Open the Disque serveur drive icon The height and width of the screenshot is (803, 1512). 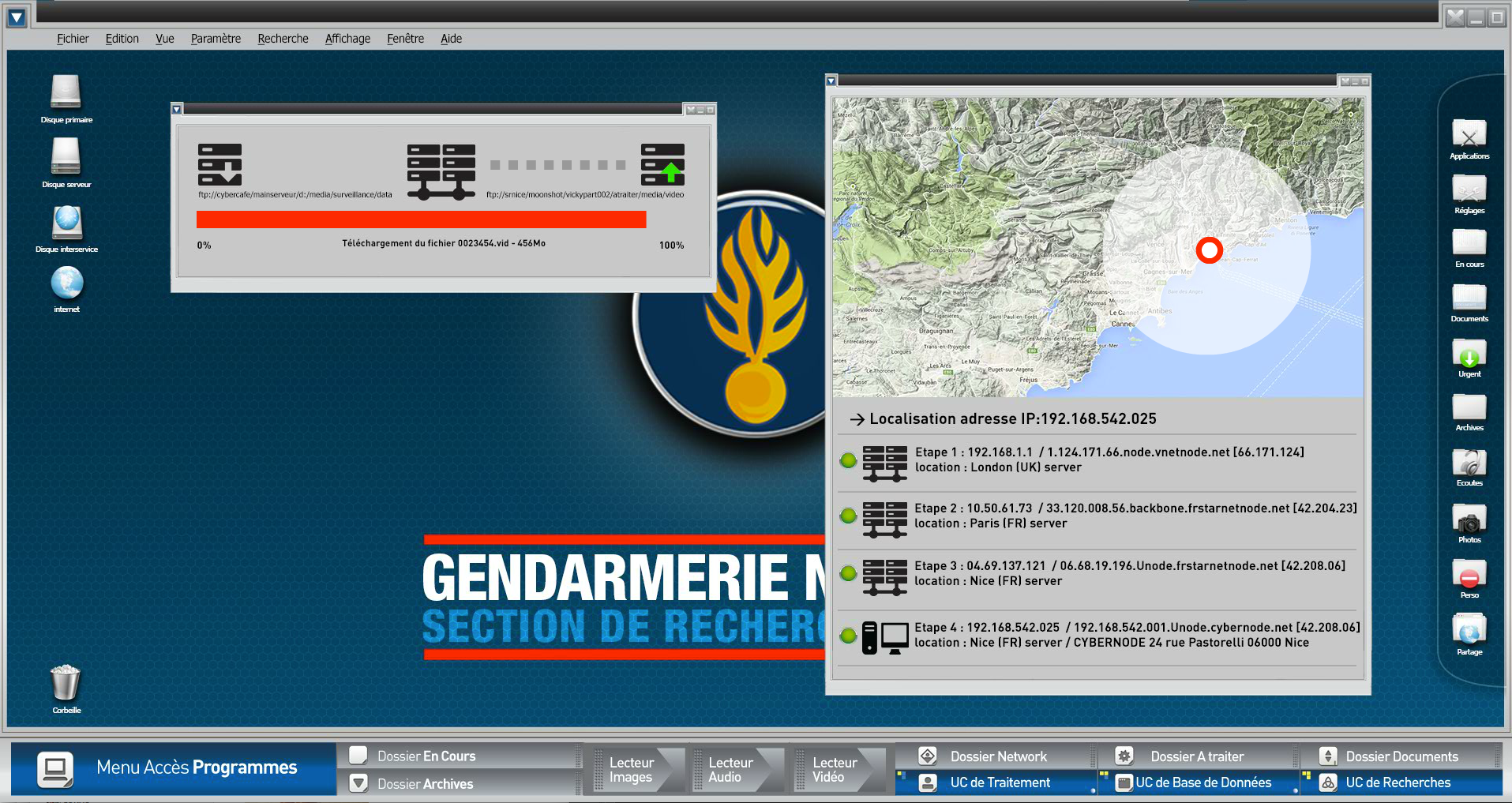point(66,156)
